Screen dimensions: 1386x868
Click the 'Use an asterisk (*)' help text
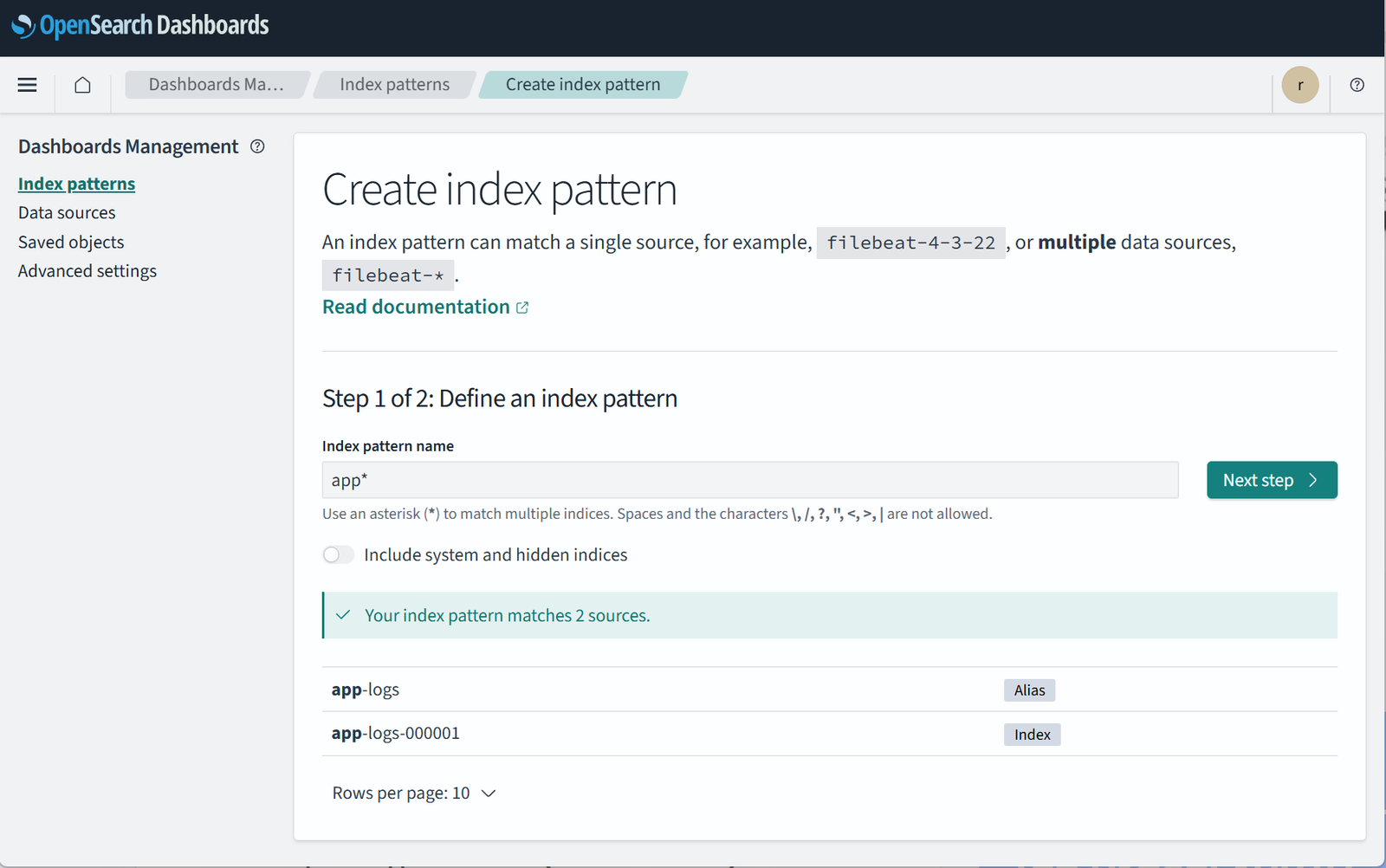pyautogui.click(x=657, y=514)
